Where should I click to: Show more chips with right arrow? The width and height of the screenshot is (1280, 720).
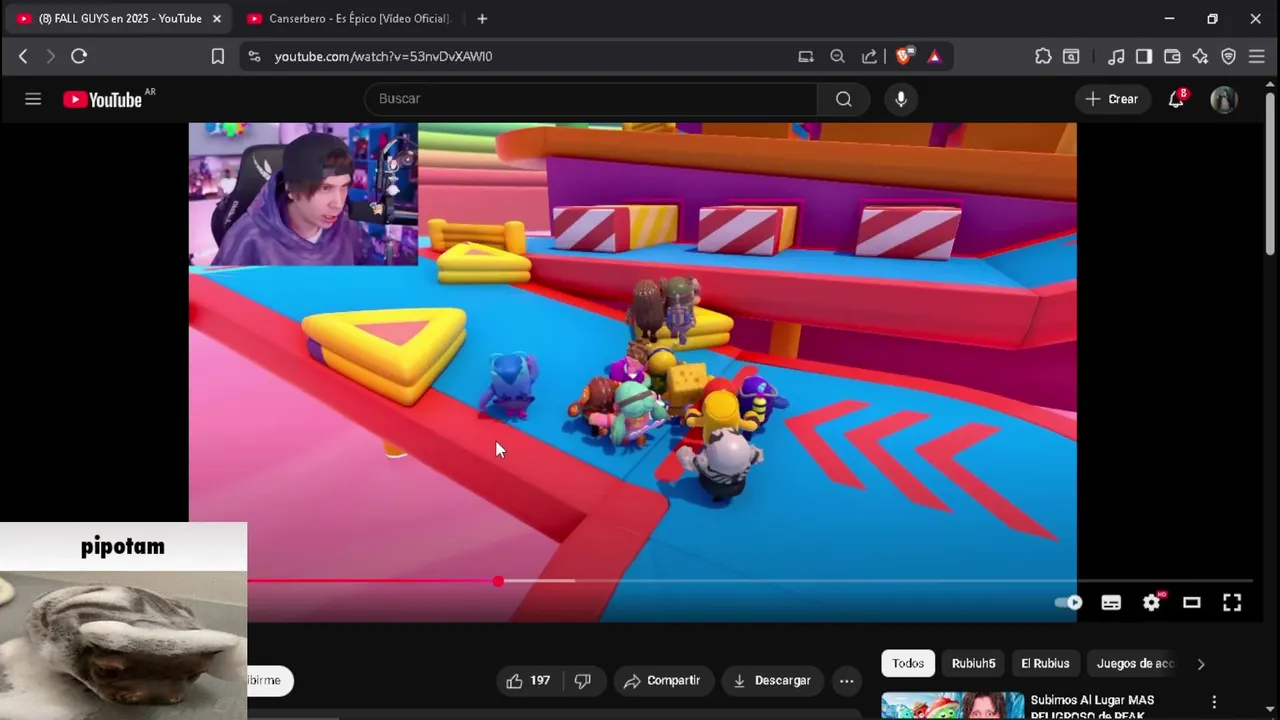coord(1201,663)
